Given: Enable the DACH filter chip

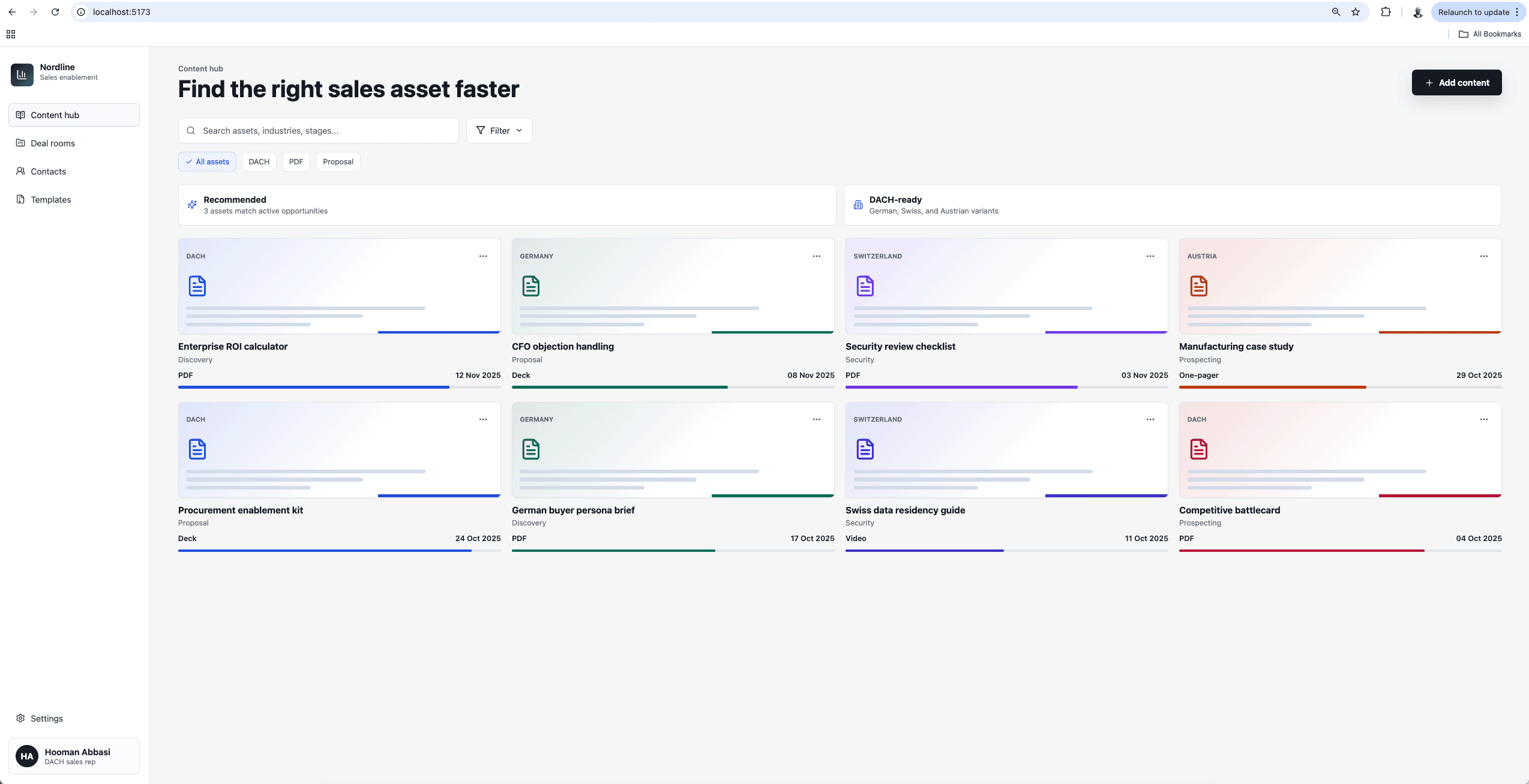Looking at the screenshot, I should pos(259,162).
